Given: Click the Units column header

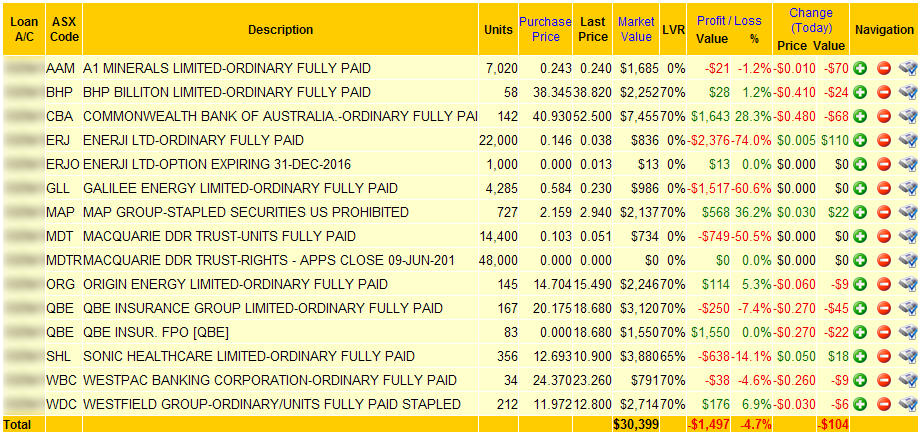Looking at the screenshot, I should click(499, 29).
